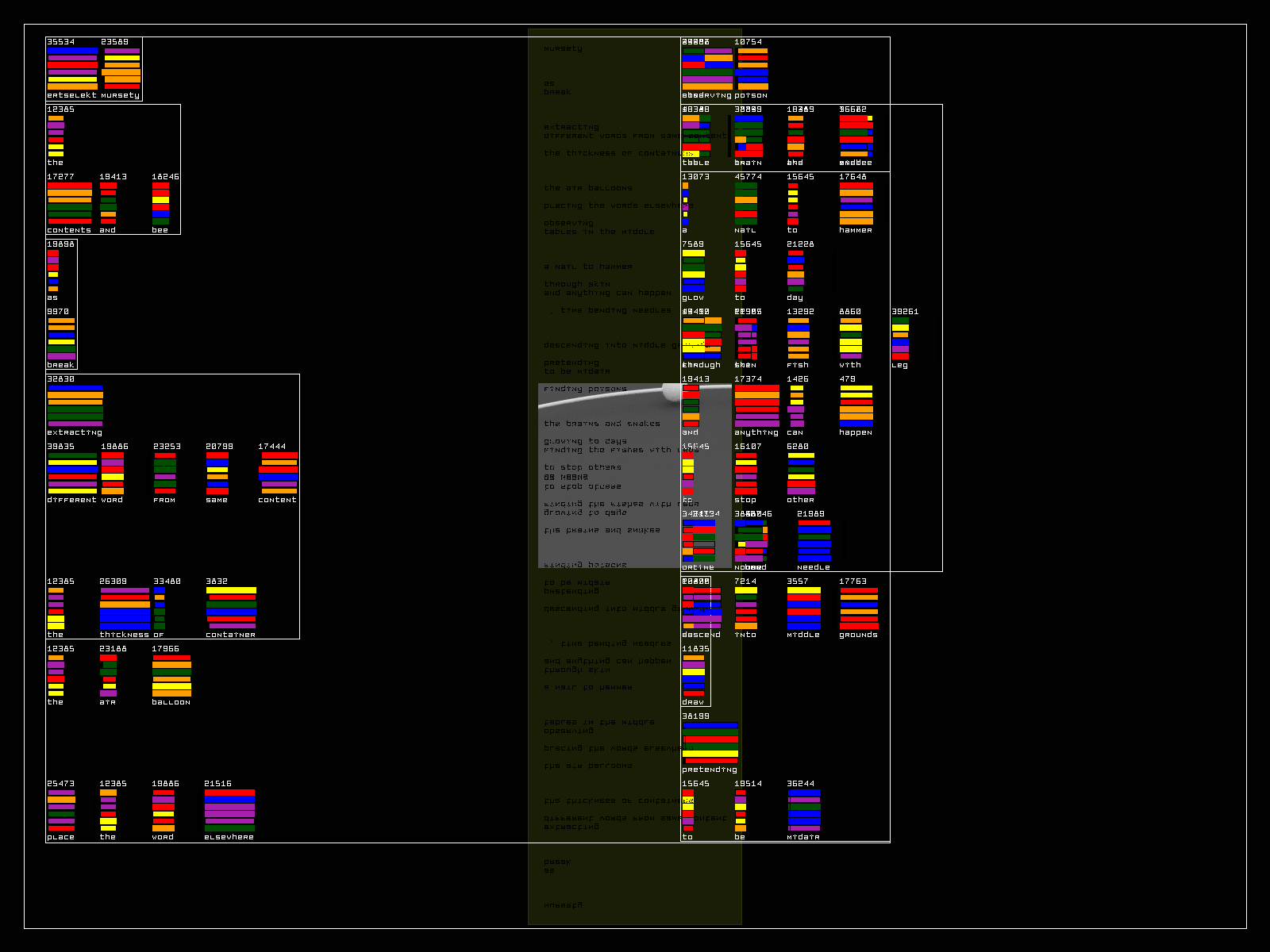Click the 'poison' block numbered 10754
Viewport: 1270px width, 952px height.
(x=752, y=68)
